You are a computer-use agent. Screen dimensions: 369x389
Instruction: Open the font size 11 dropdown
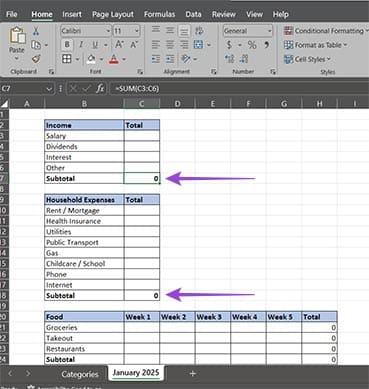coord(137,31)
